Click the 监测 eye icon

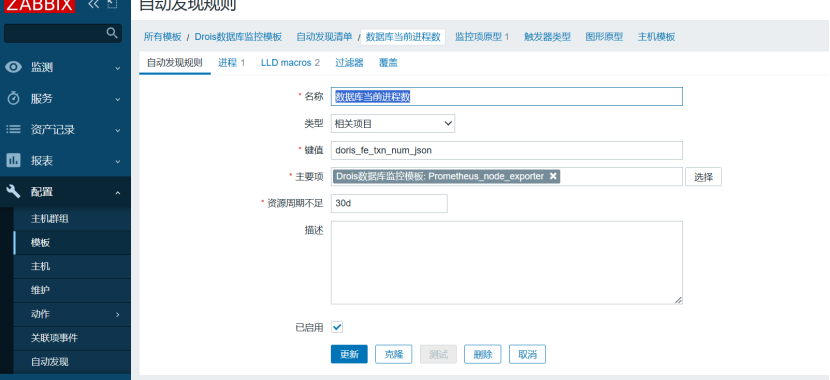(14, 67)
